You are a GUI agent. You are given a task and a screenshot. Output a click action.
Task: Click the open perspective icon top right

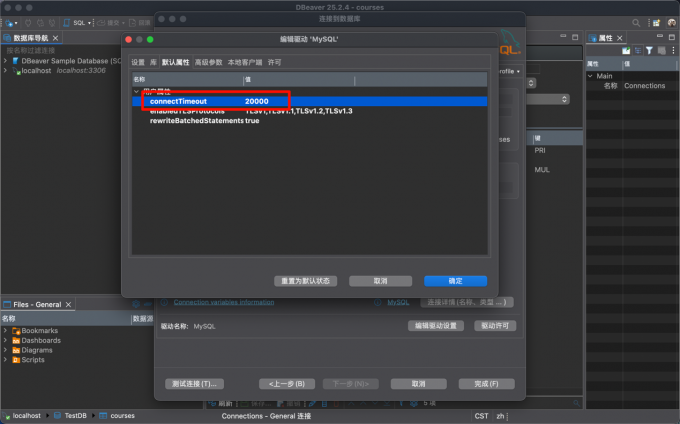tap(657, 23)
